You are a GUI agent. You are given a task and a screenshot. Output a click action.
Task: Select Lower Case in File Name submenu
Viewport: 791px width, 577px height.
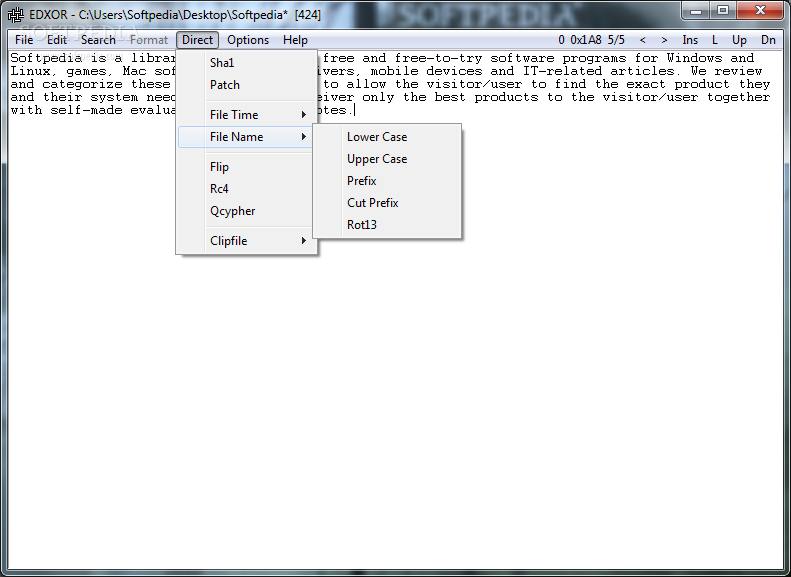387,137
